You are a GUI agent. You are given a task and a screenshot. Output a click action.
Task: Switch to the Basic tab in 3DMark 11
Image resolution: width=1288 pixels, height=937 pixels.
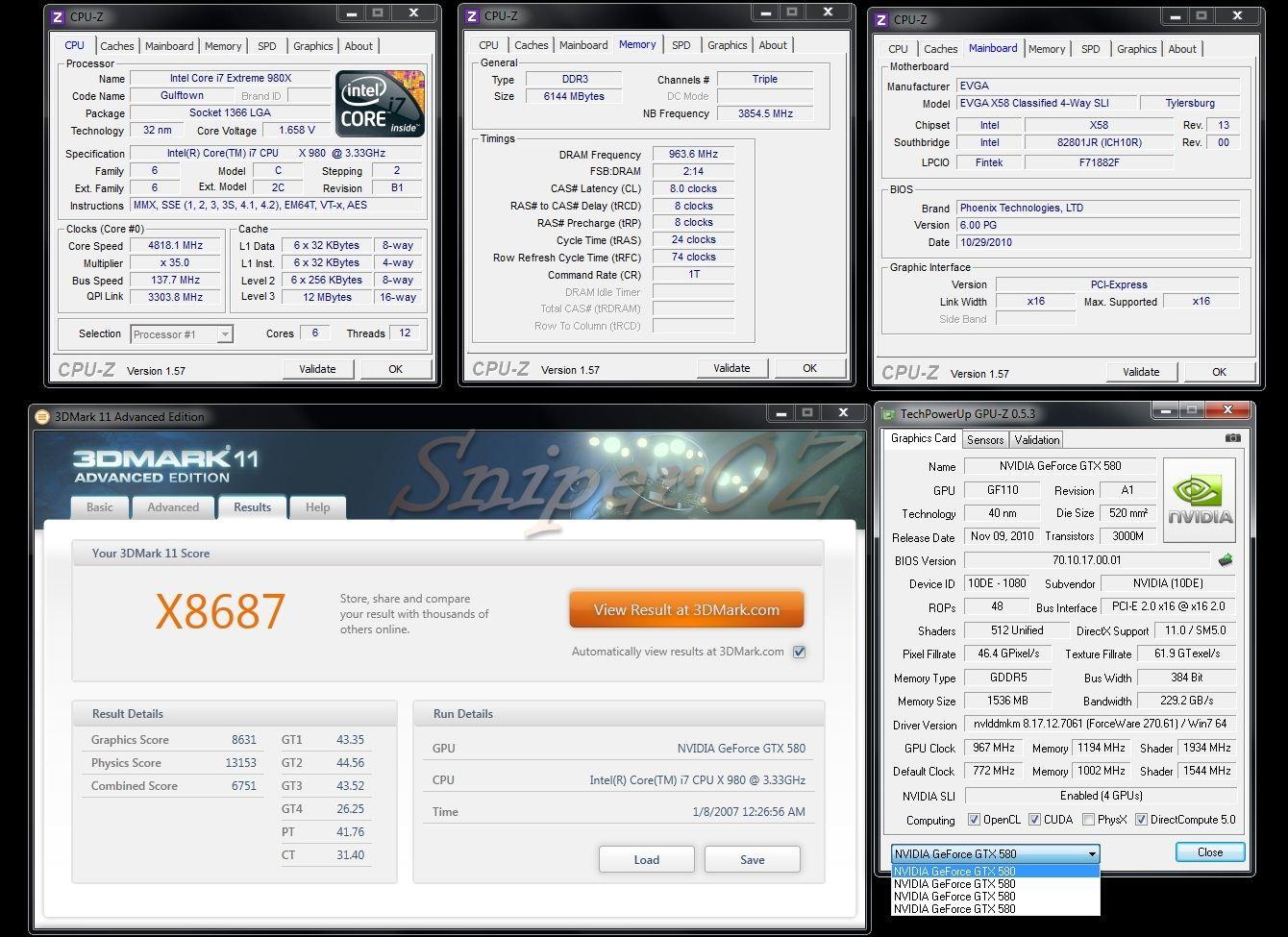tap(100, 507)
